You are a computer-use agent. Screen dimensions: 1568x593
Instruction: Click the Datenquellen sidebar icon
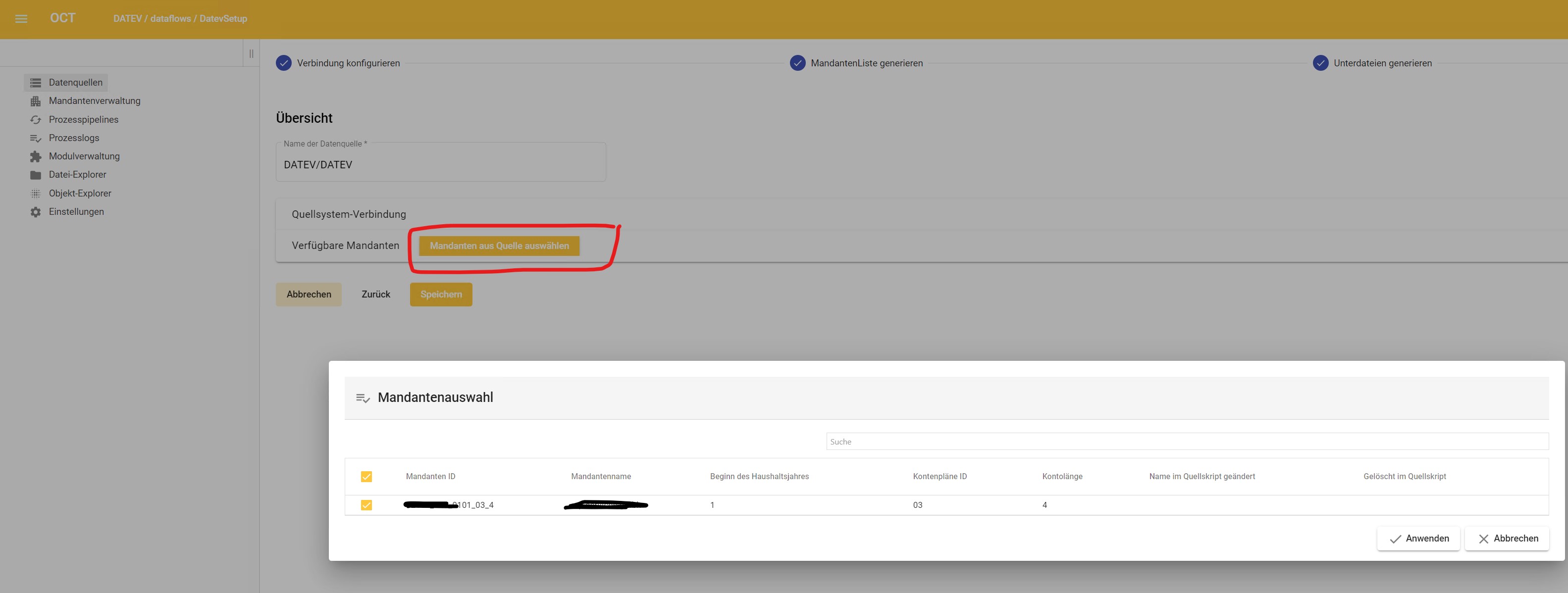point(36,83)
